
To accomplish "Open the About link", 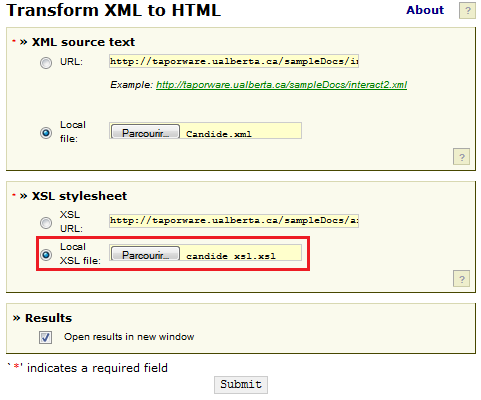I will 425,10.
